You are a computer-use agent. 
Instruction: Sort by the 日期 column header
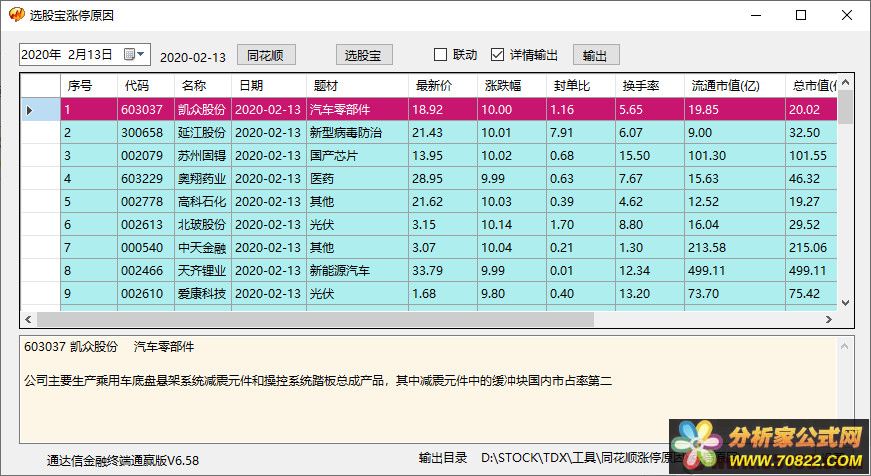[269, 86]
